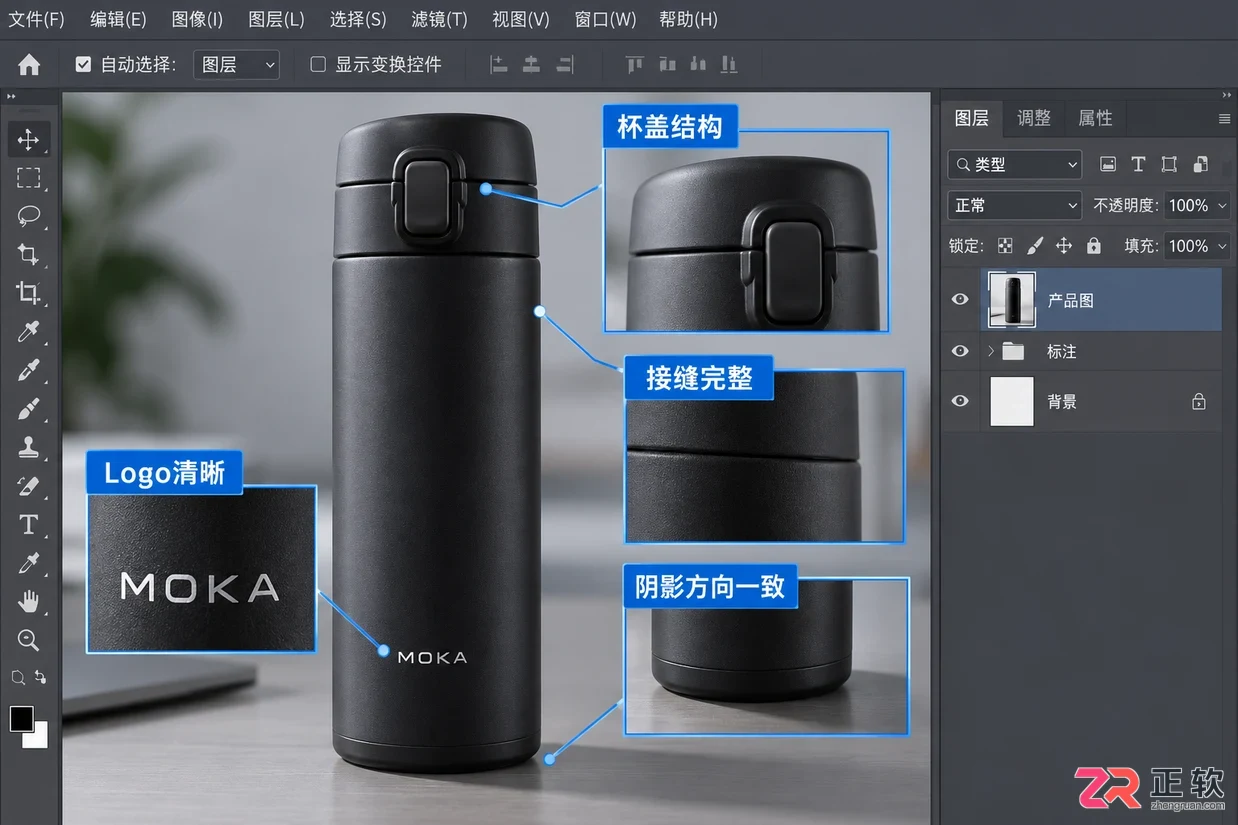Select the Eraser tool
The width and height of the screenshot is (1238, 825).
click(28, 486)
